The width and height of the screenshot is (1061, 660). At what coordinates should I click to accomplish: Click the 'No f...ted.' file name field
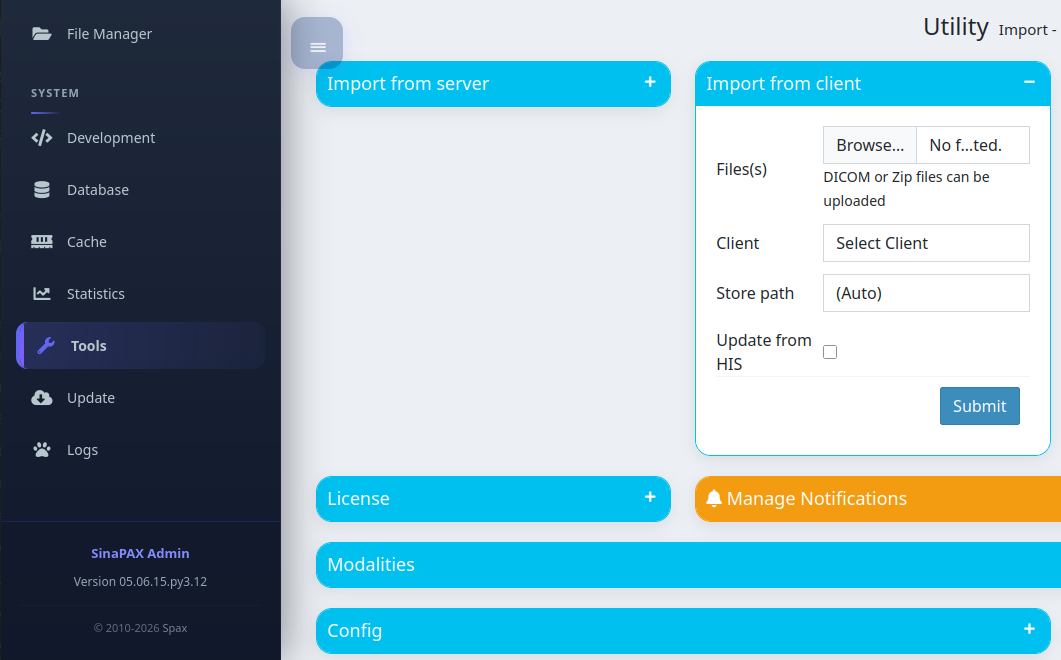coord(972,145)
